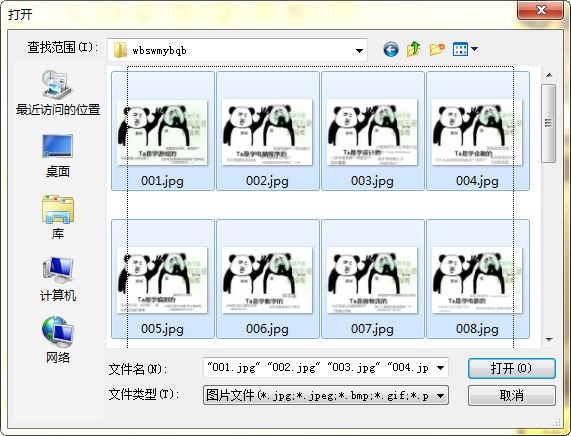Click the scroll up arrow
Image resolution: width=571 pixels, height=436 pixels.
549,75
